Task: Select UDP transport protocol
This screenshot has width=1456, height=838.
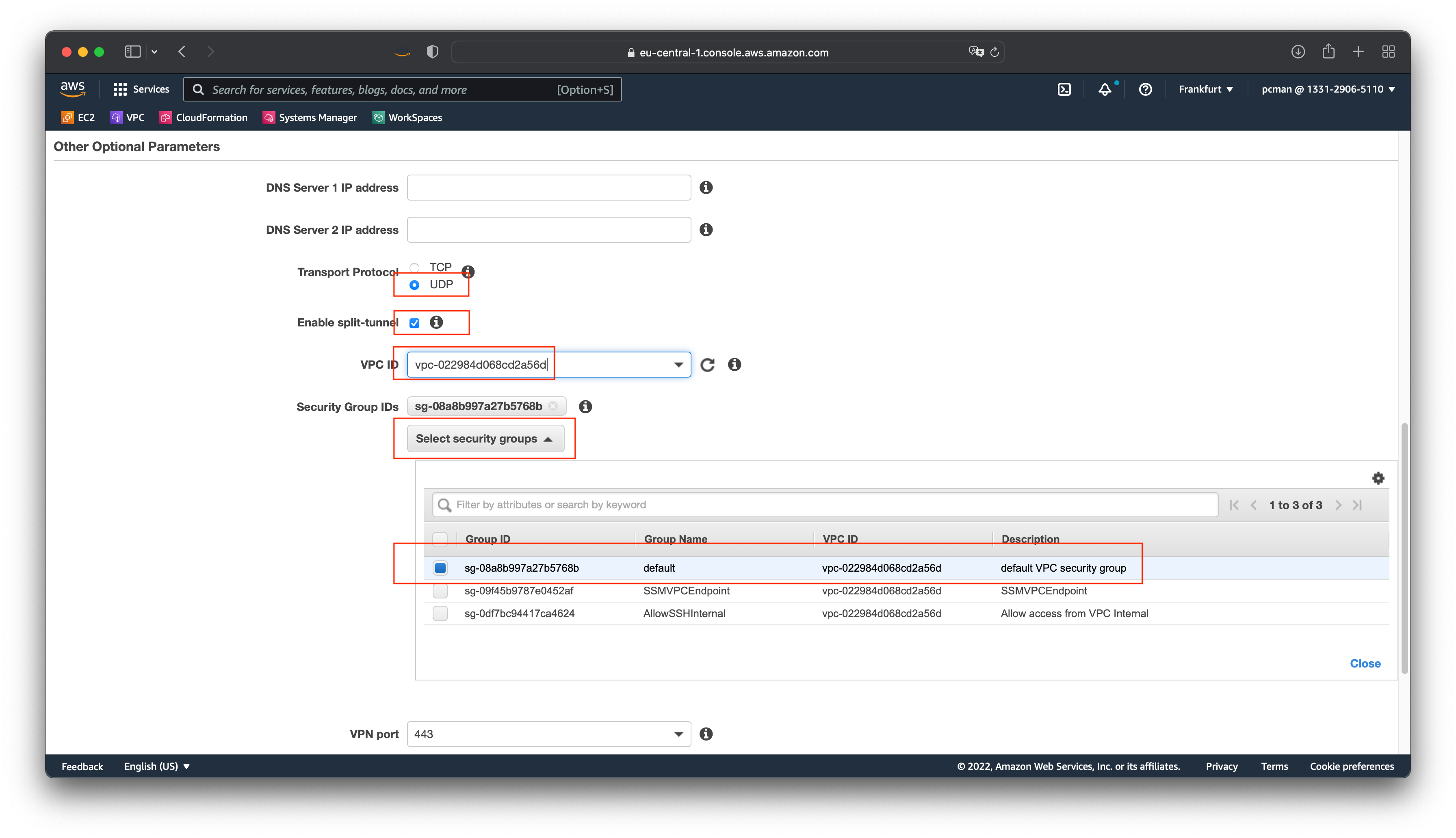Action: point(414,285)
